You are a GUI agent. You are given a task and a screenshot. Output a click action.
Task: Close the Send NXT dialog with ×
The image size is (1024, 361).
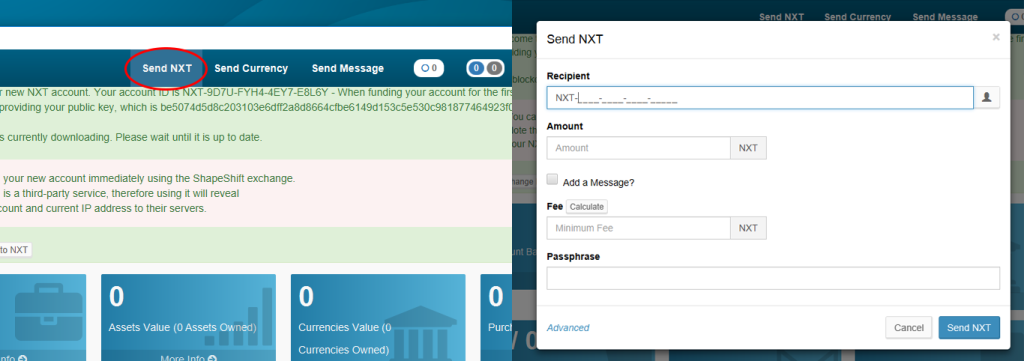point(996,38)
